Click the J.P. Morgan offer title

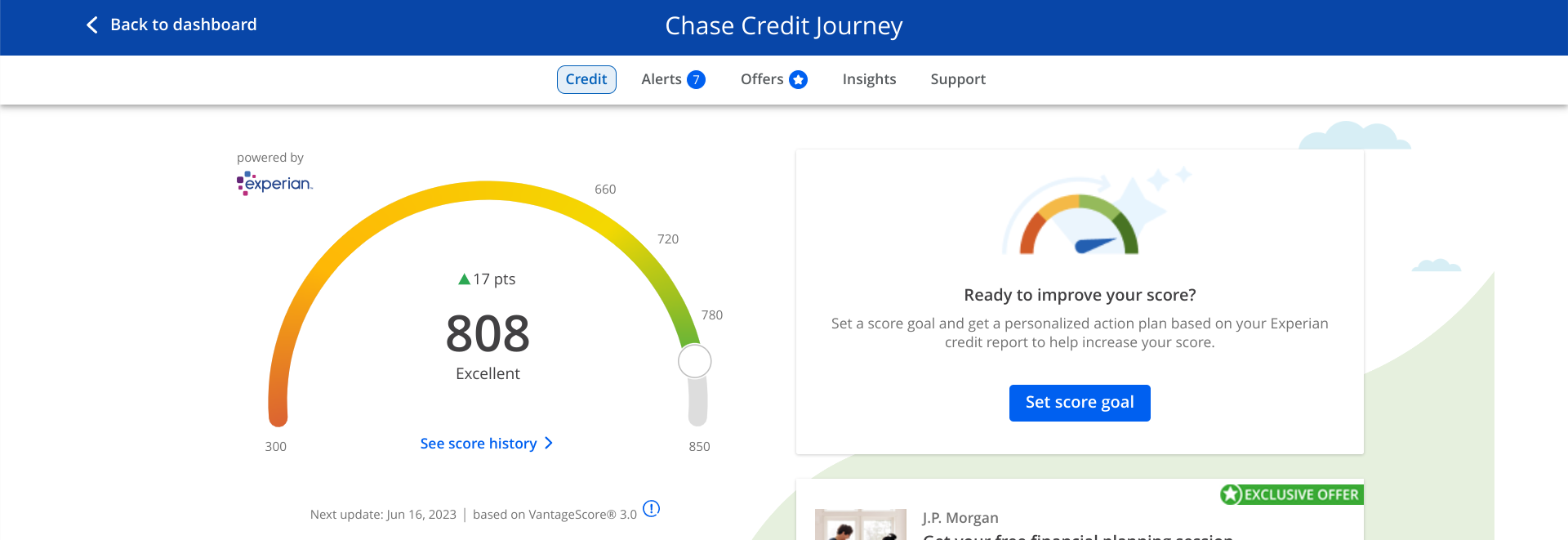click(960, 518)
